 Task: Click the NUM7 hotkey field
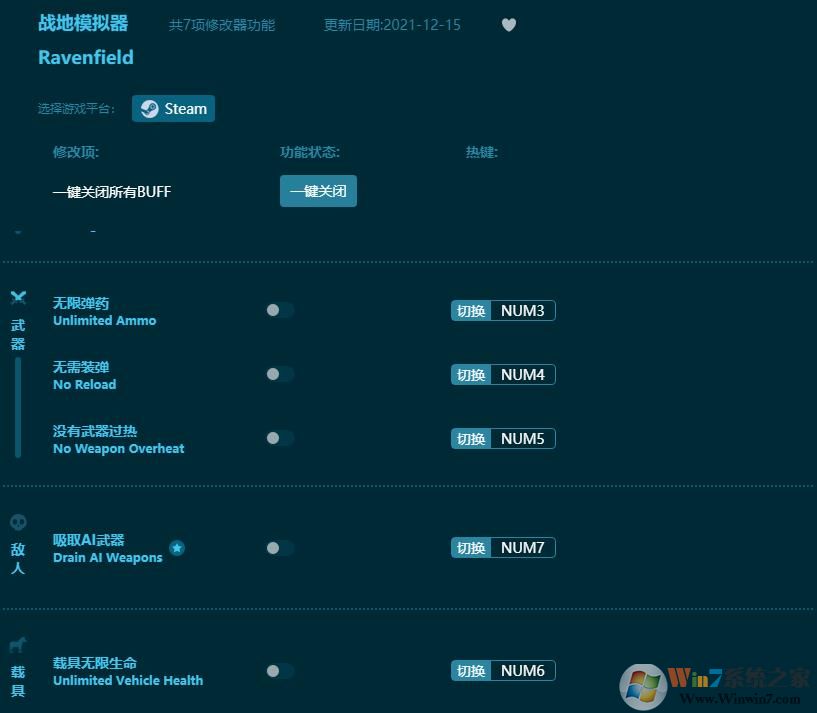point(523,547)
